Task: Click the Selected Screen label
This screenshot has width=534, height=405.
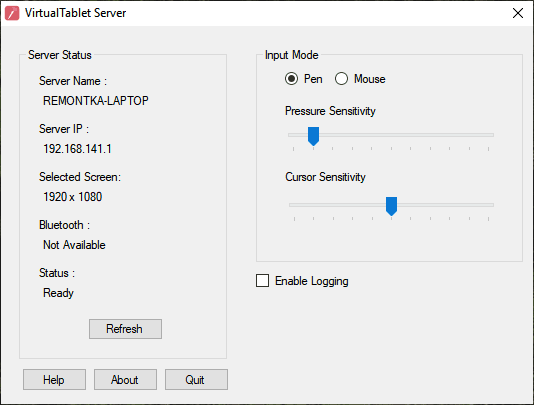Action: click(80, 177)
